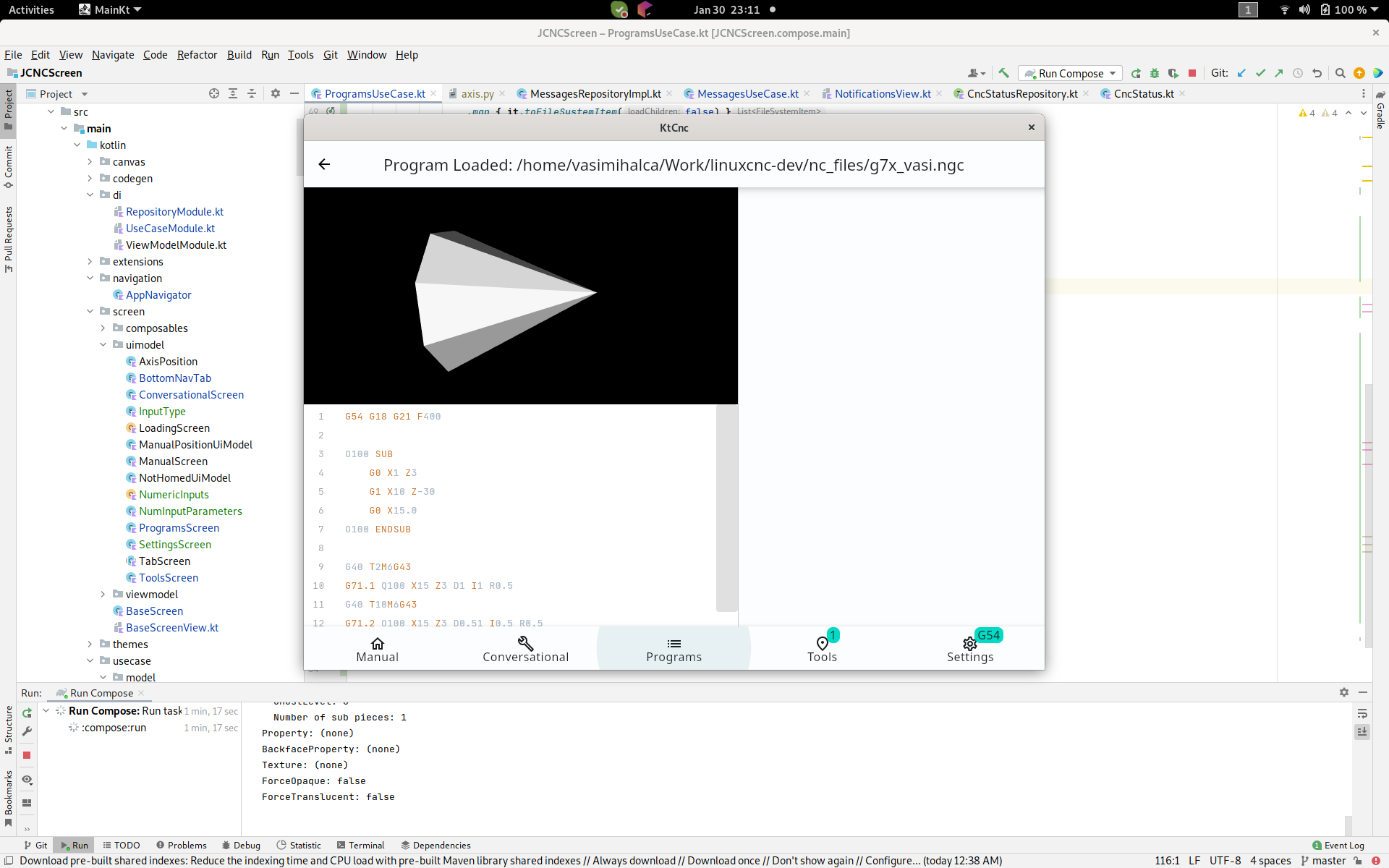Viewport: 1389px width, 868px height.
Task: Select opened file target icon in Project panel
Action: (x=214, y=93)
